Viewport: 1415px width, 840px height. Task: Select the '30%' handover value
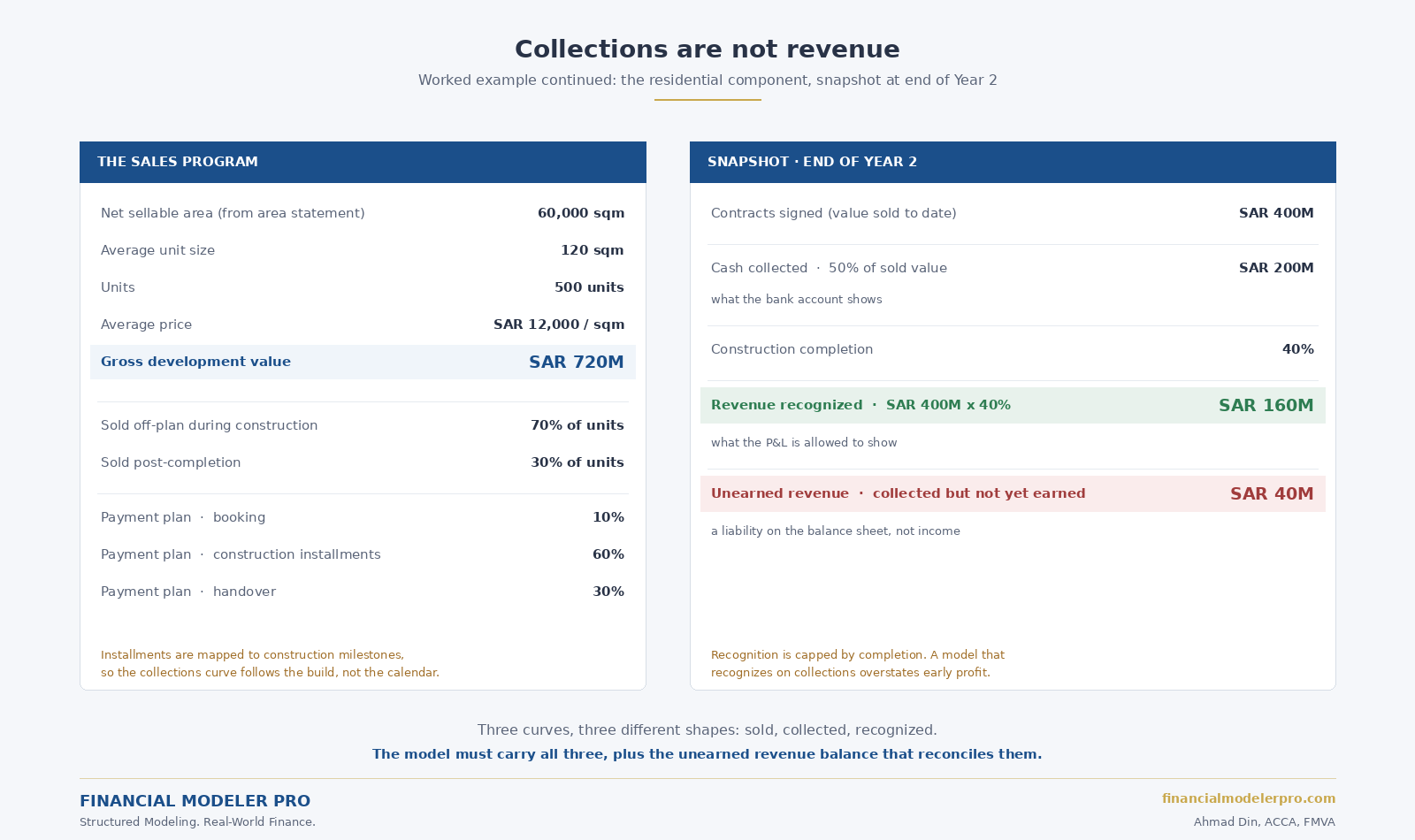coord(608,592)
